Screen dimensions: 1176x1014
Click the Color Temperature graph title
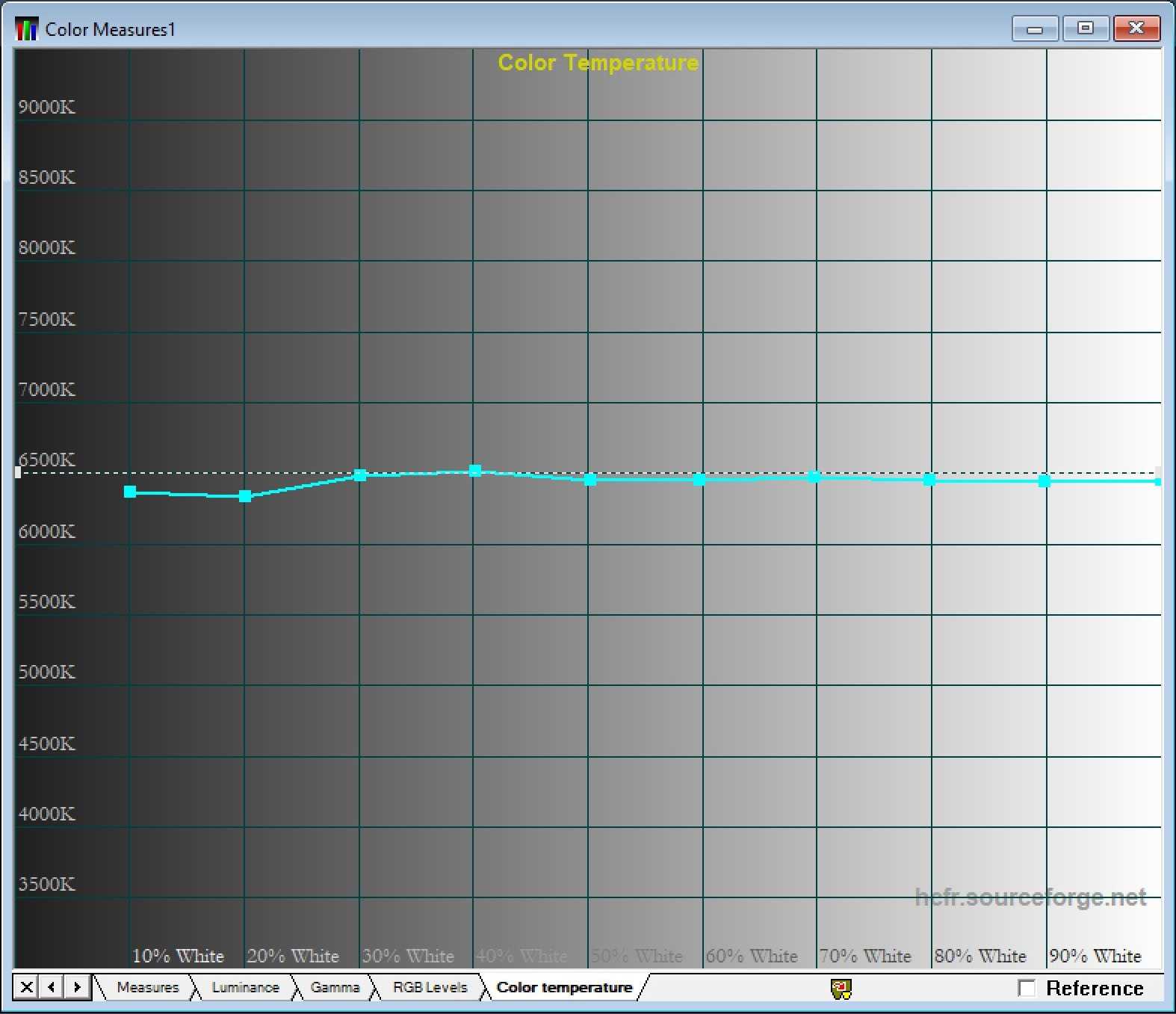tap(598, 63)
